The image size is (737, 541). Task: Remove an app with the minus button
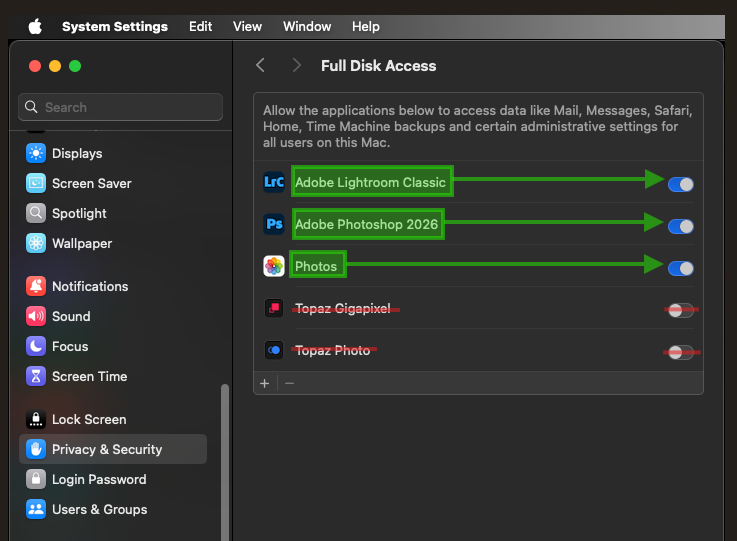coord(290,383)
